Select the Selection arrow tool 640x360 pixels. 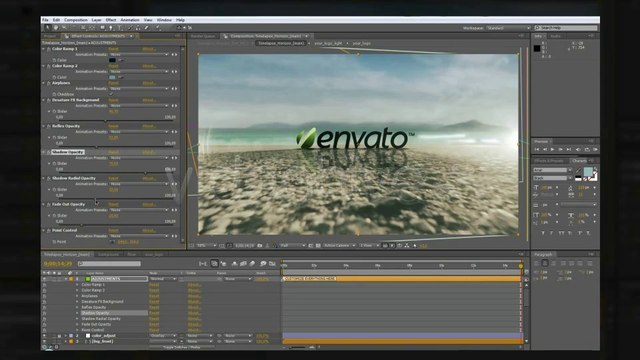[48, 28]
